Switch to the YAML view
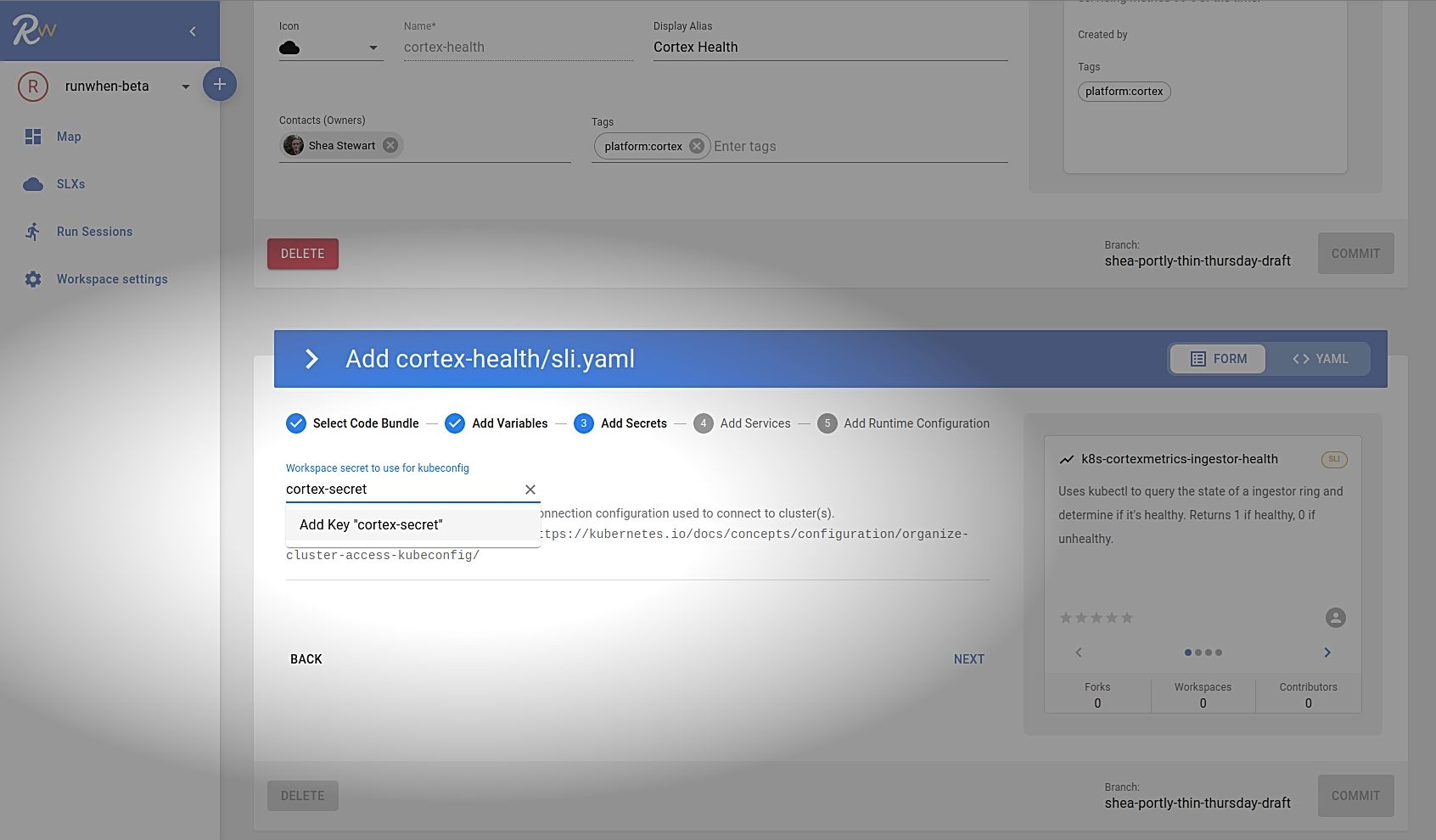The width and height of the screenshot is (1436, 840). pos(1320,359)
